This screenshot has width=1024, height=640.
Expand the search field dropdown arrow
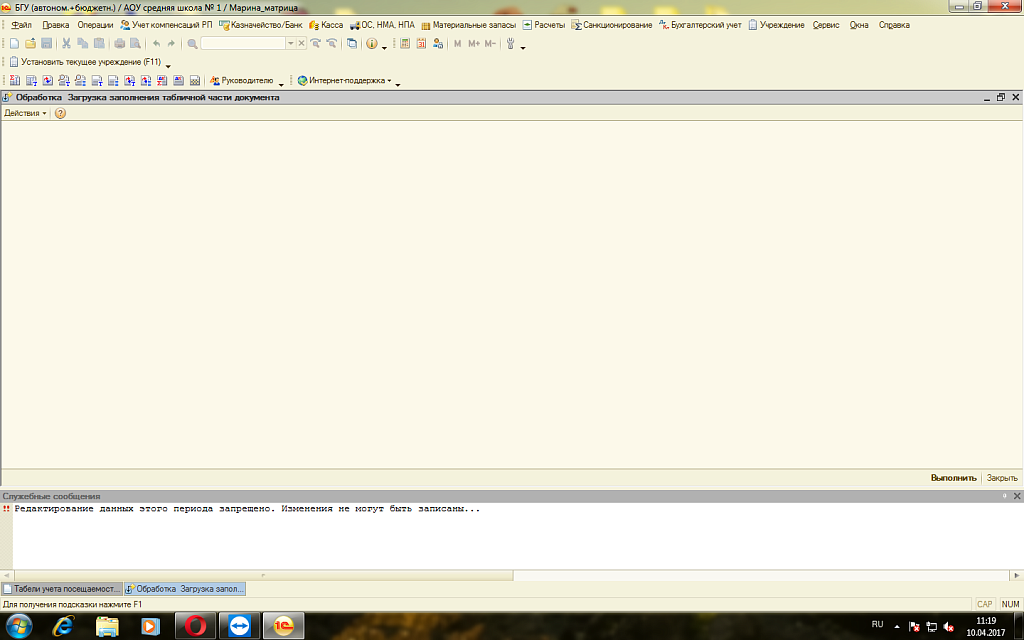pos(291,44)
